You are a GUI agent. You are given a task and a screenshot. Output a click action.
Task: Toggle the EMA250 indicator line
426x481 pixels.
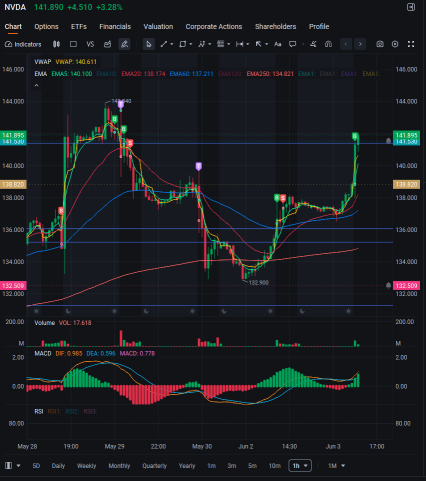click(270, 74)
